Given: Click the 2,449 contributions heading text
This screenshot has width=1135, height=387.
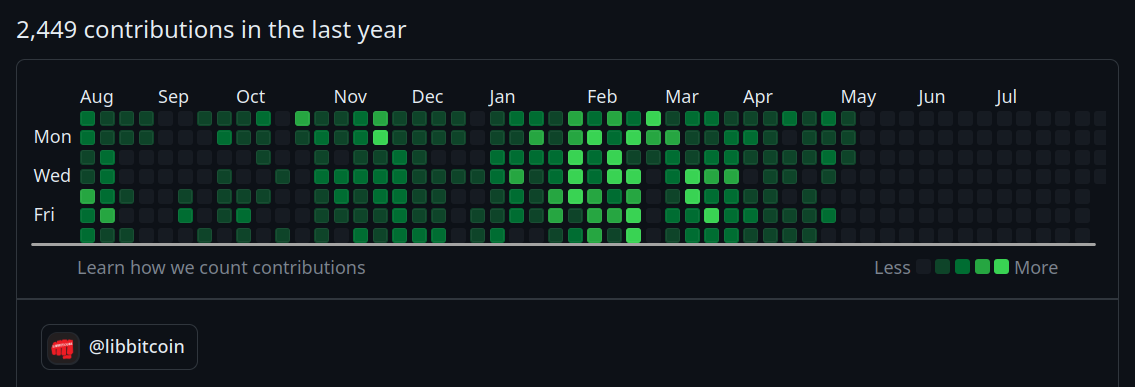Looking at the screenshot, I should coord(211,30).
